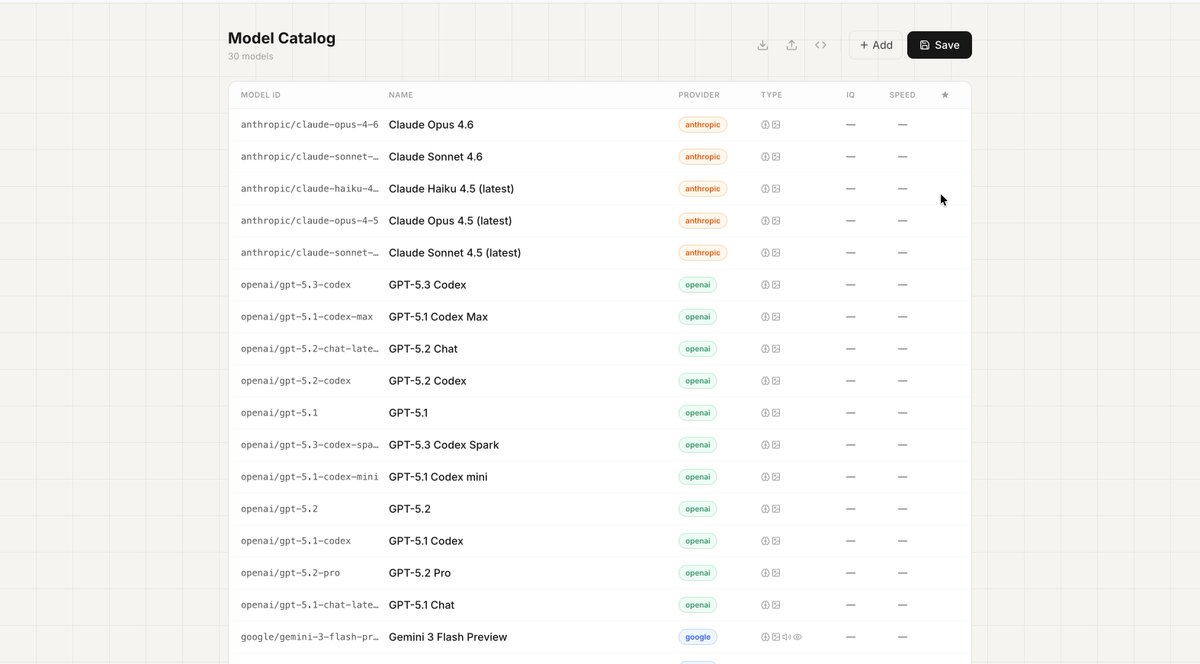1200x664 pixels.
Task: Click the download icon in the header
Action: [x=763, y=45]
